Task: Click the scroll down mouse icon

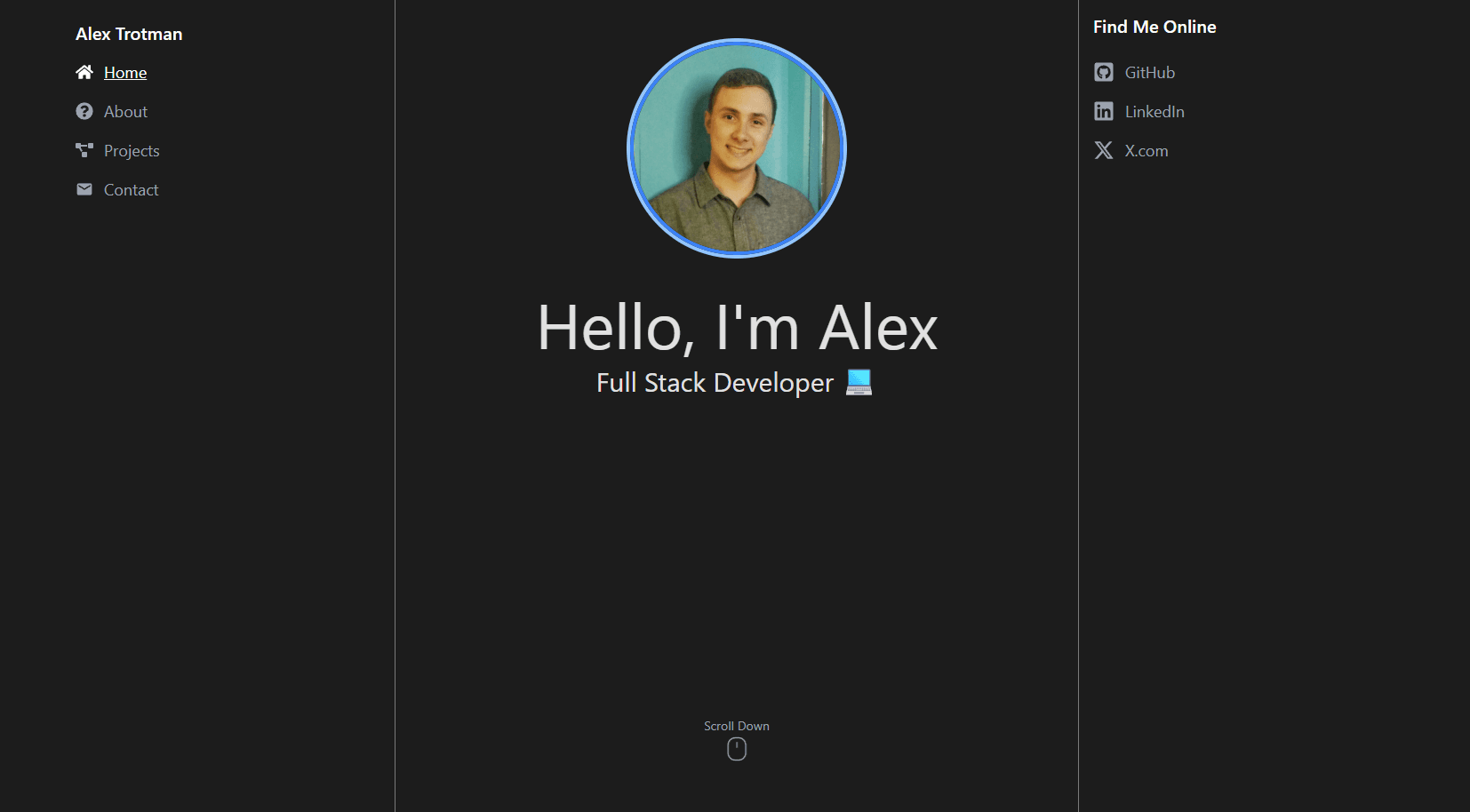Action: pos(737,749)
